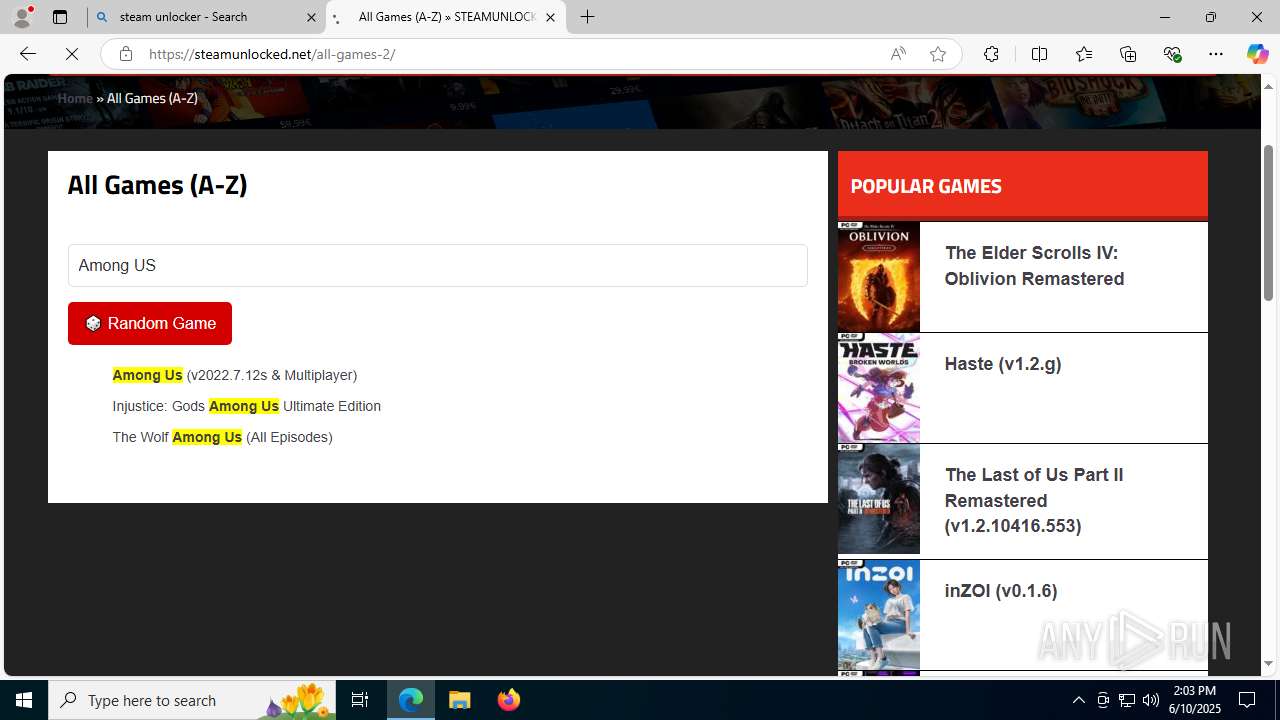Open Microsoft Edge from the taskbar

(x=411, y=700)
